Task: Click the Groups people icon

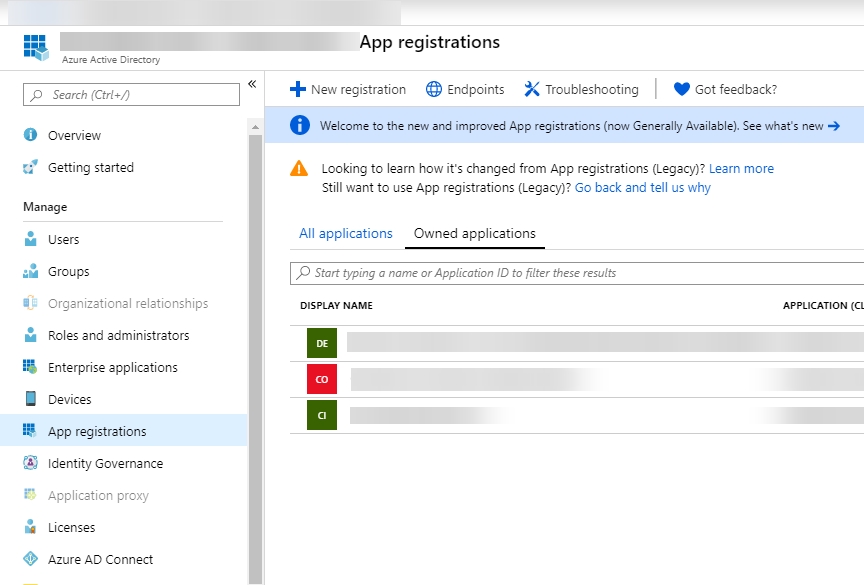Action: pyautogui.click(x=30, y=271)
